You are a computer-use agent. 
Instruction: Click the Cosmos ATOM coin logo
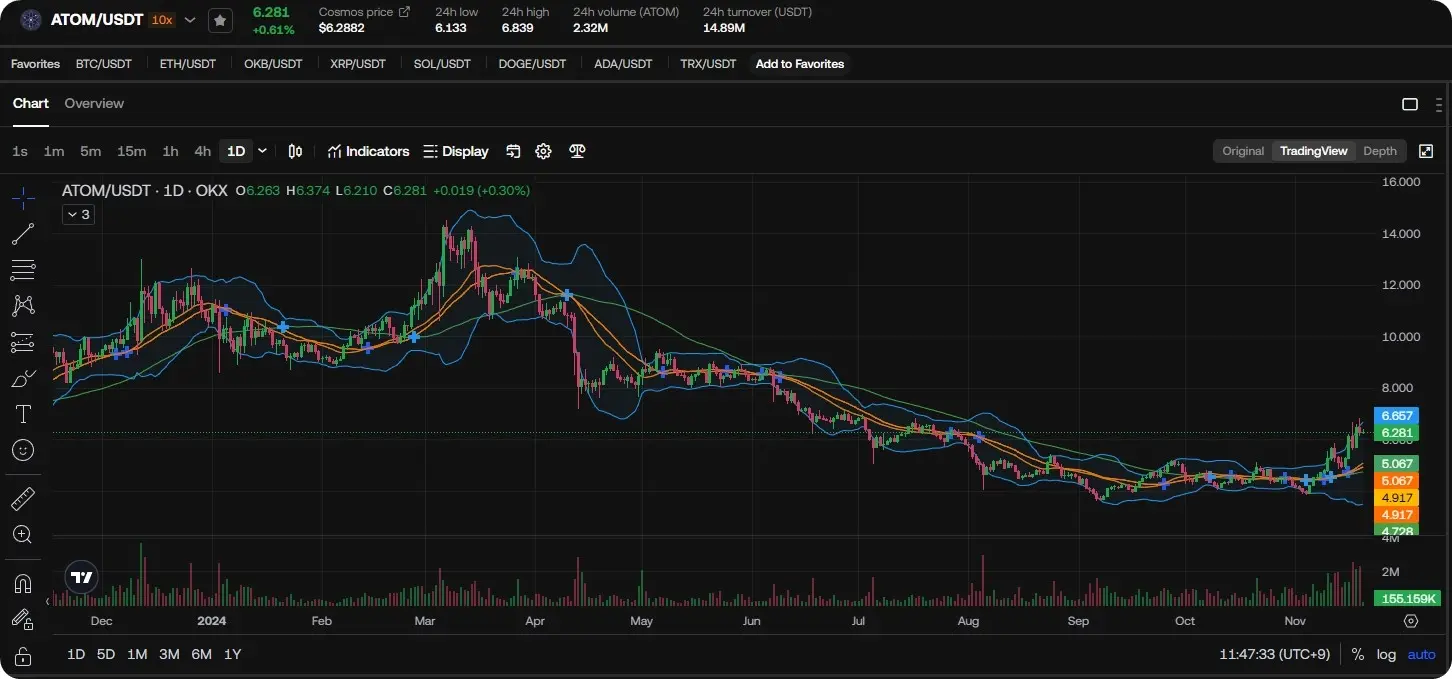(x=31, y=20)
